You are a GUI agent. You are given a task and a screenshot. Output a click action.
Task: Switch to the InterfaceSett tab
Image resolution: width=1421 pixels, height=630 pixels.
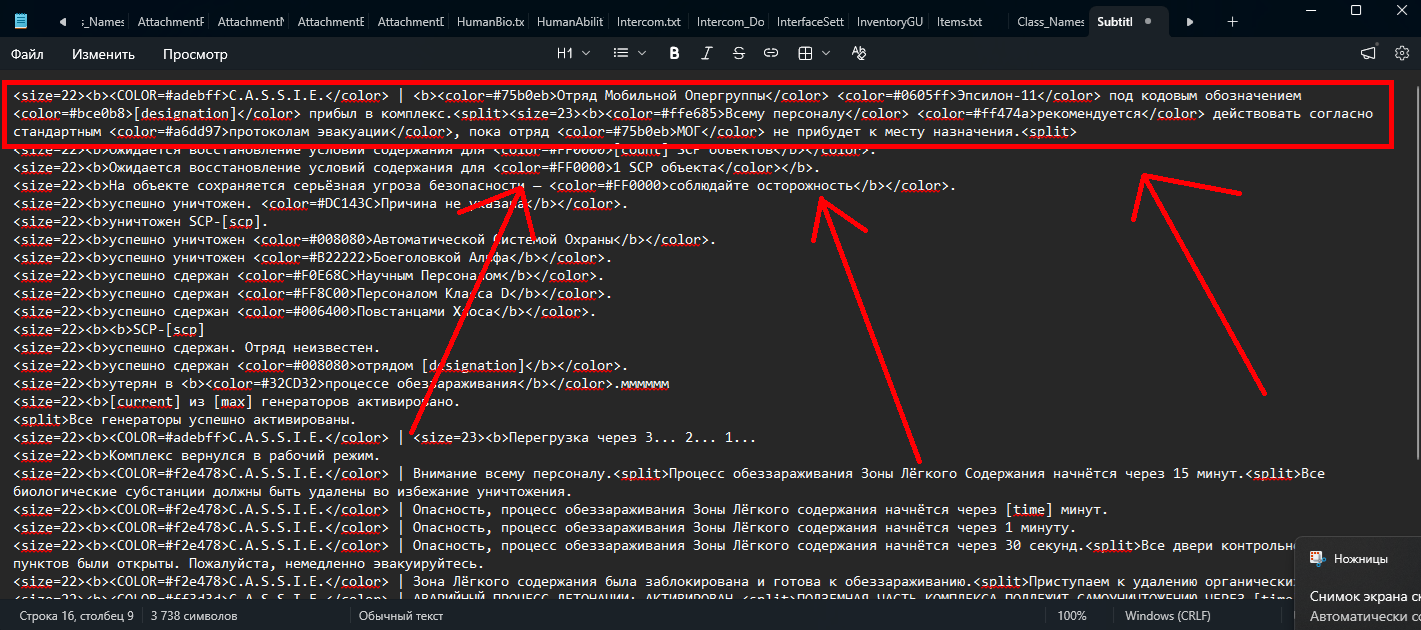pos(811,21)
